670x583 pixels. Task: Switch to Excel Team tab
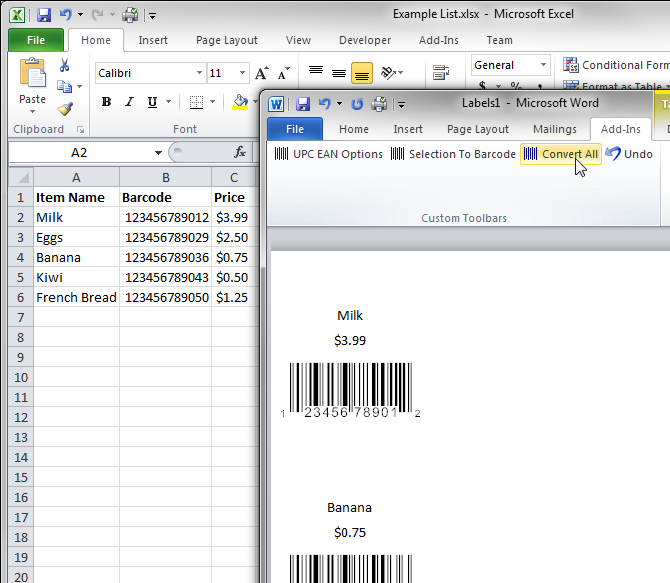point(500,40)
